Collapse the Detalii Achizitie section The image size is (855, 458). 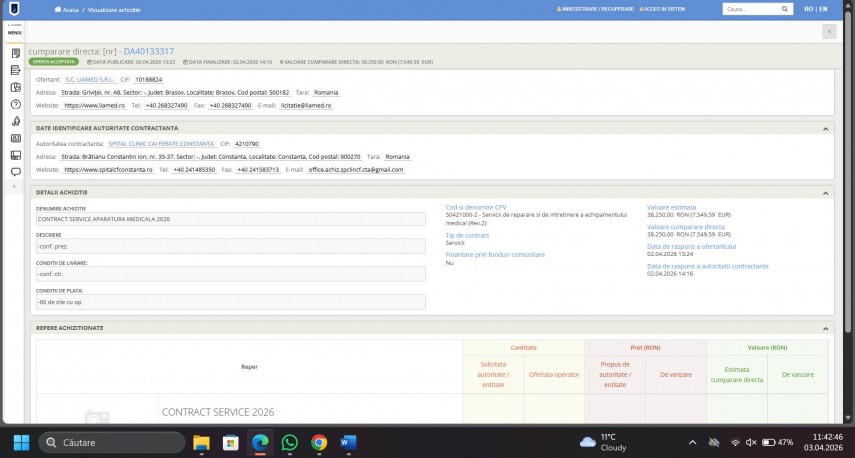point(825,192)
